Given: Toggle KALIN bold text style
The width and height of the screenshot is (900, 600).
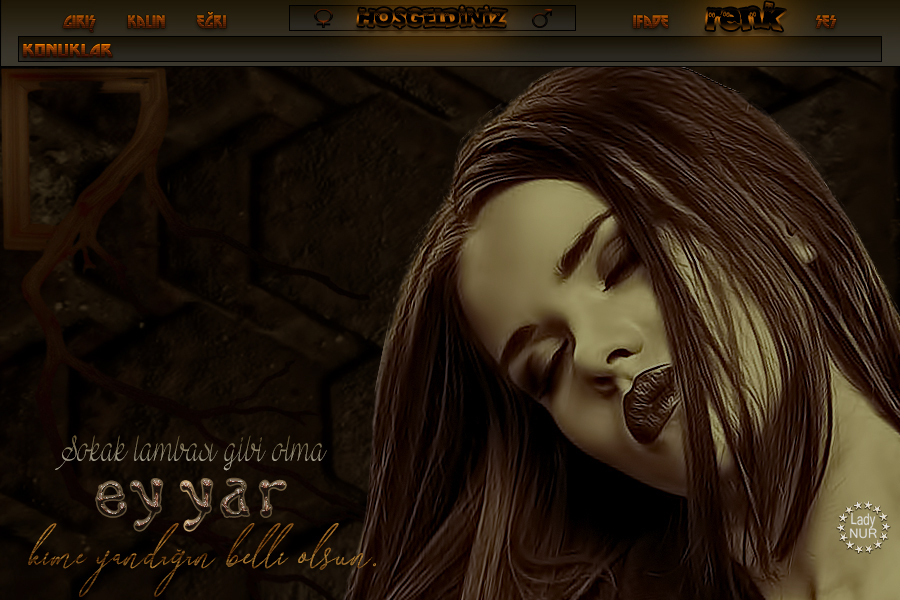Looking at the screenshot, I should [146, 21].
